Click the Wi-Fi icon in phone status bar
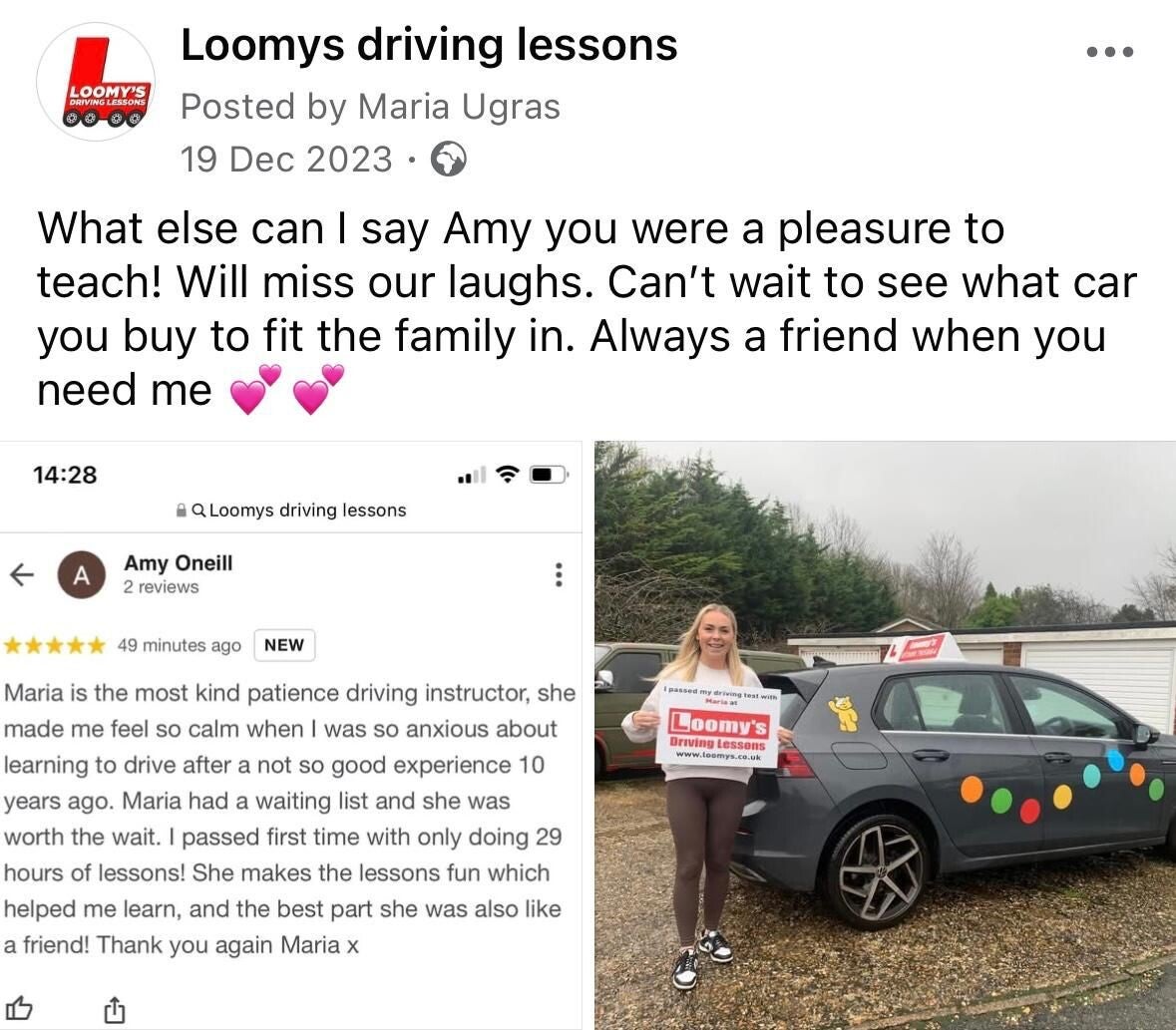 point(509,474)
